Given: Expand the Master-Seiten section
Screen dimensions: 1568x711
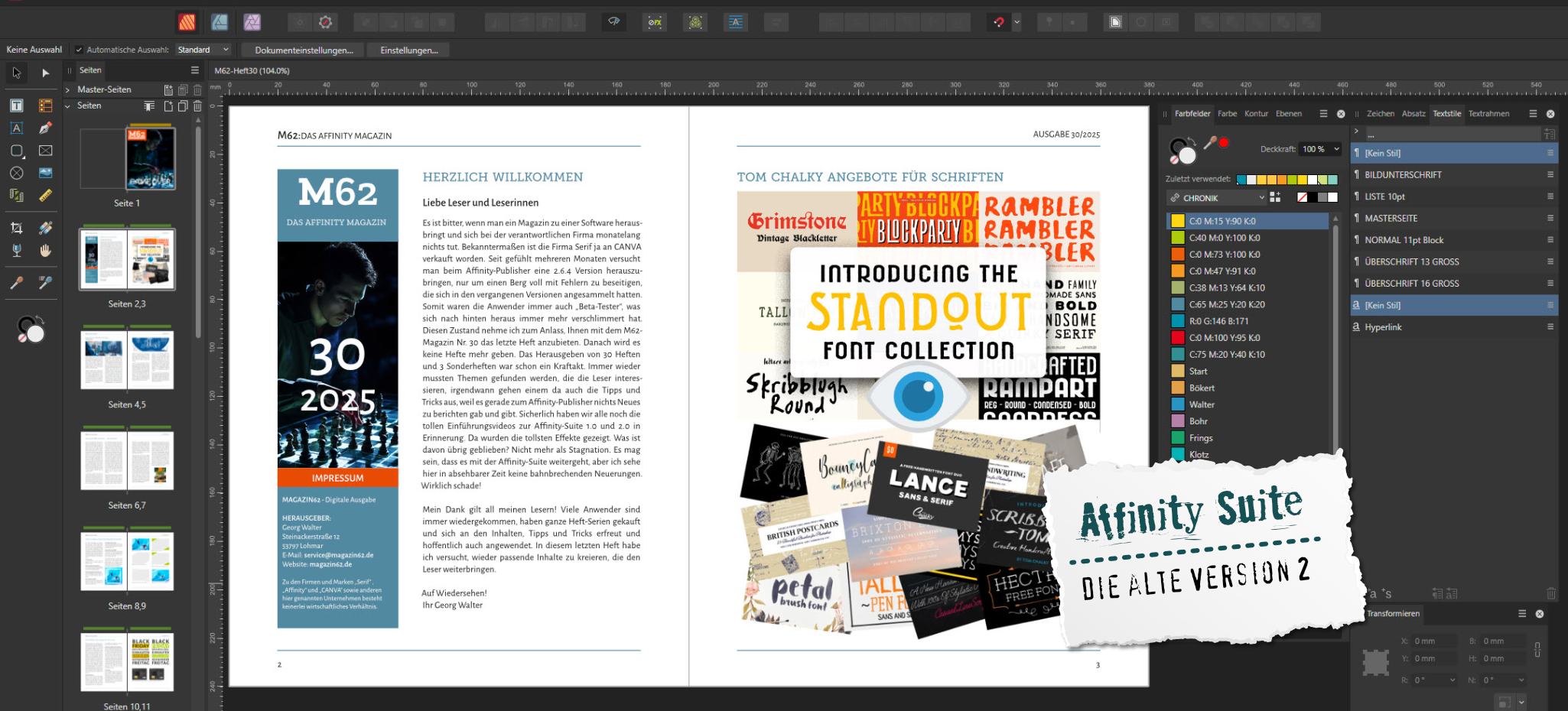Looking at the screenshot, I should click(68, 89).
